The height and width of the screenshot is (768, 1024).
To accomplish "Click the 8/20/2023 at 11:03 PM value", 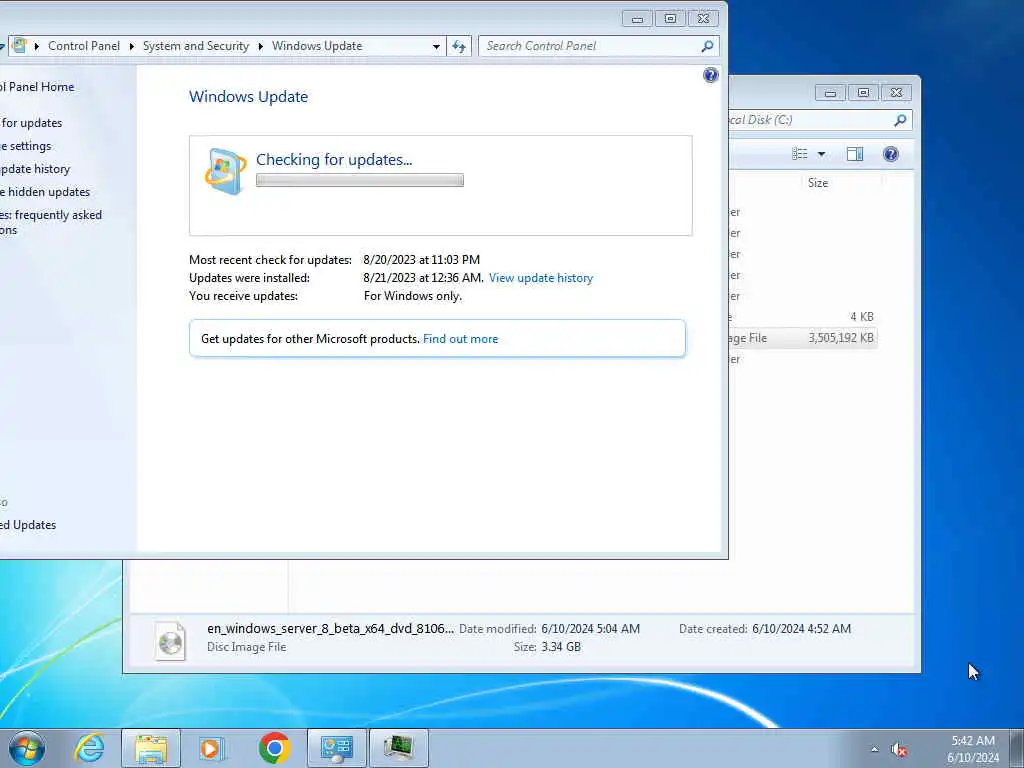I will 421,260.
